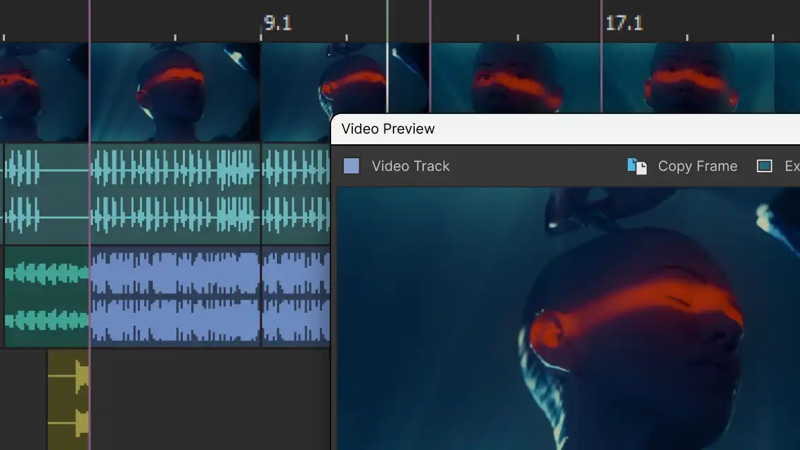Click the blue Video Track color square

tap(351, 166)
